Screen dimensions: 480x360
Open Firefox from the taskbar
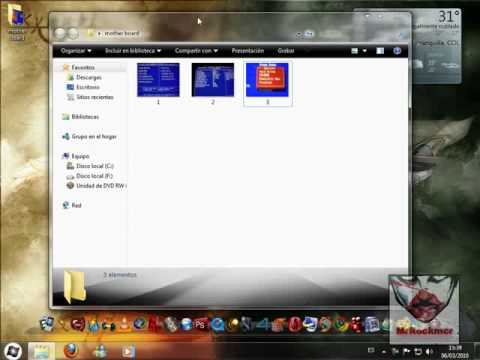click(x=71, y=351)
